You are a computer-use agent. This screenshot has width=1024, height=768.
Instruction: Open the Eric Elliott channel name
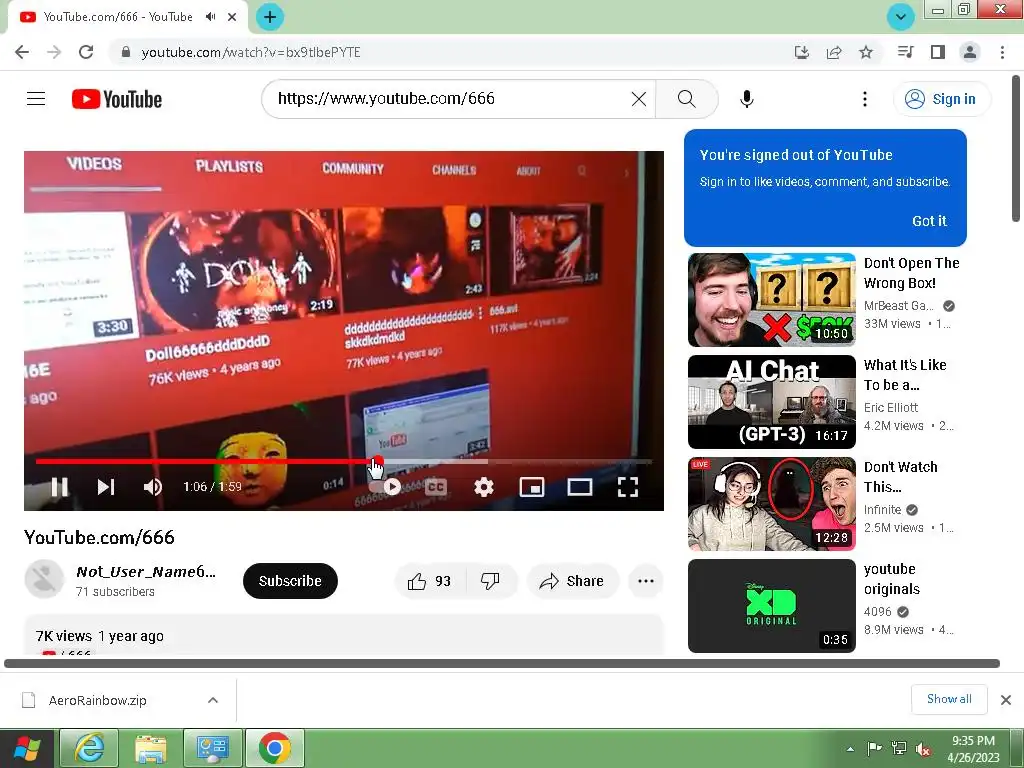(x=891, y=408)
